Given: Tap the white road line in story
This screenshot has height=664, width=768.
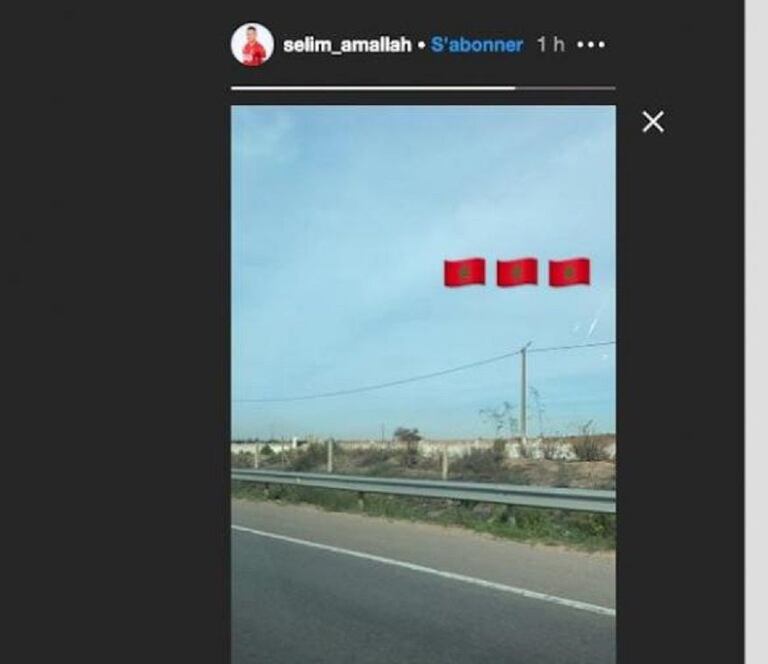Looking at the screenshot, I should 423,569.
